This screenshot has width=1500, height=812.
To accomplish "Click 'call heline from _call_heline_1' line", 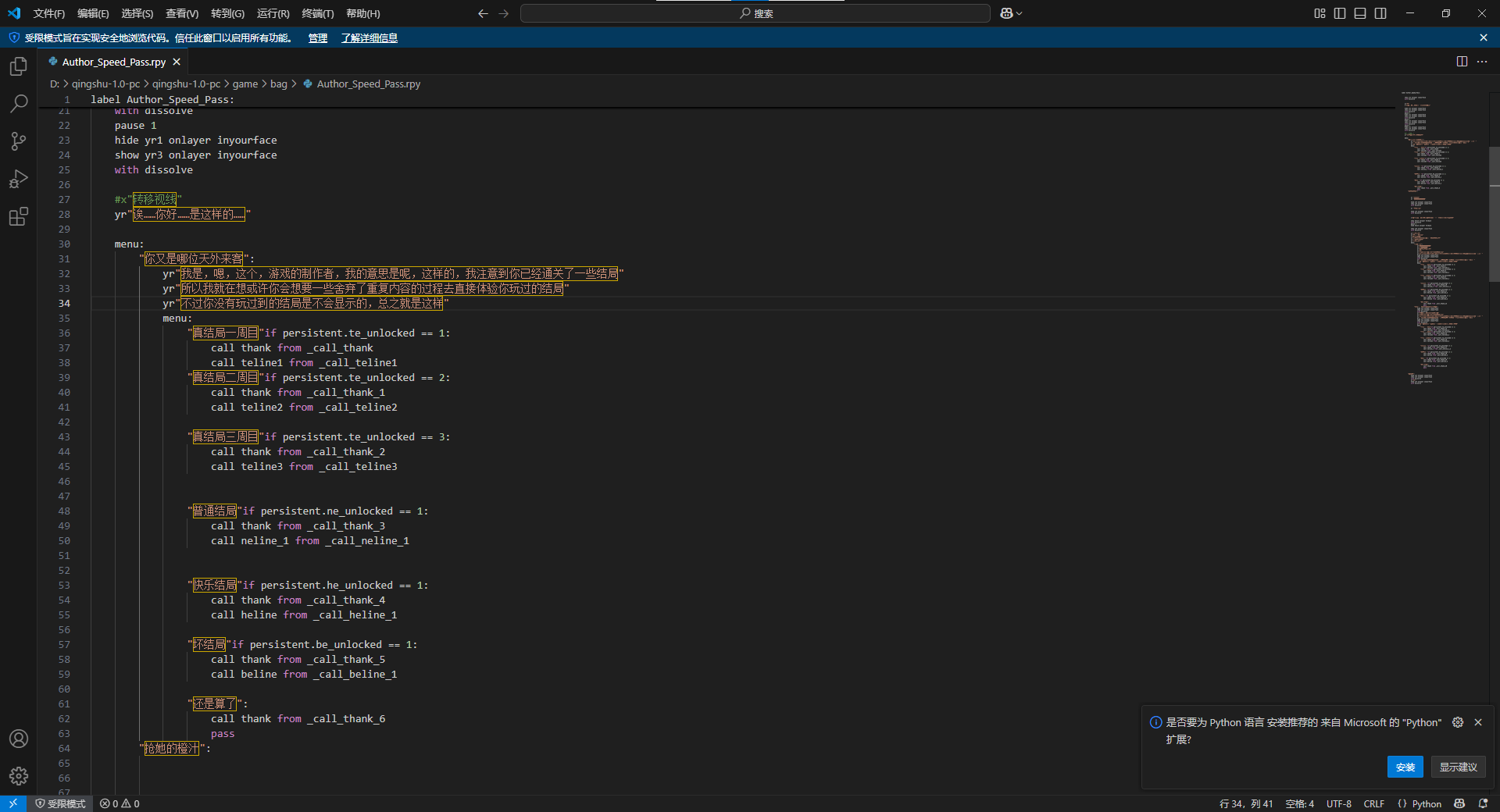I will [304, 614].
